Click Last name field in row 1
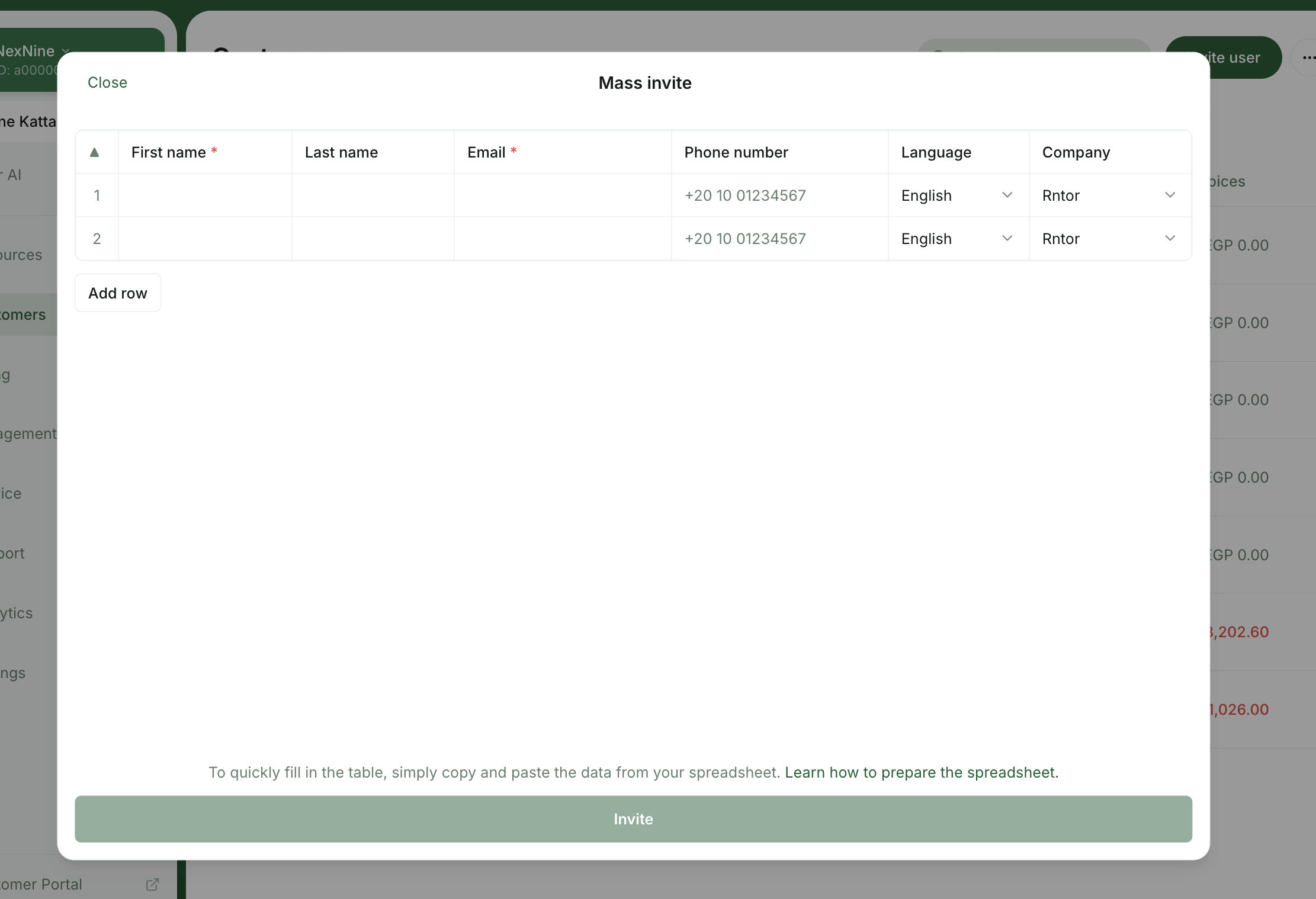The width and height of the screenshot is (1316, 899). (373, 195)
